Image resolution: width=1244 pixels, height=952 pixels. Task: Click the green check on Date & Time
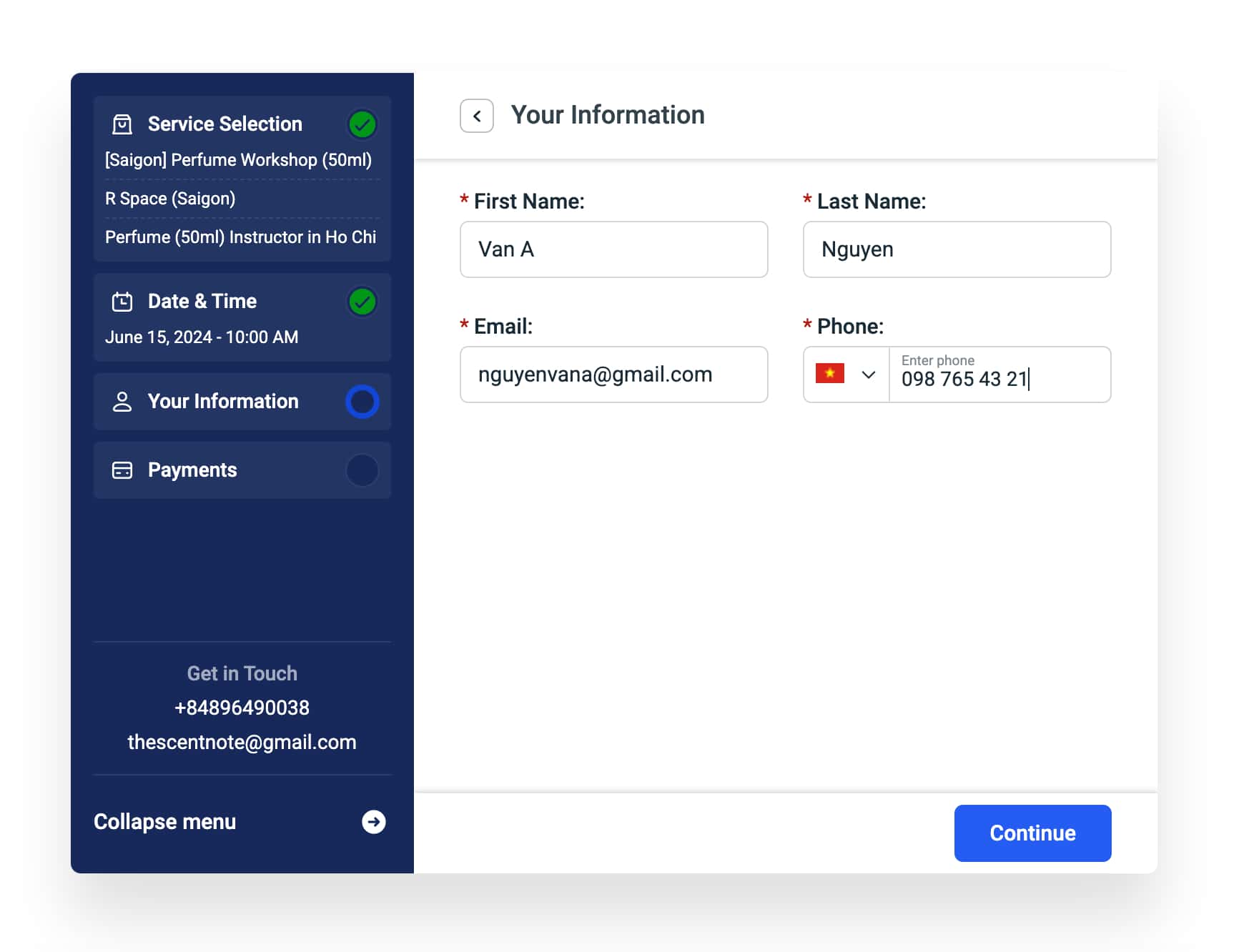[x=362, y=302]
